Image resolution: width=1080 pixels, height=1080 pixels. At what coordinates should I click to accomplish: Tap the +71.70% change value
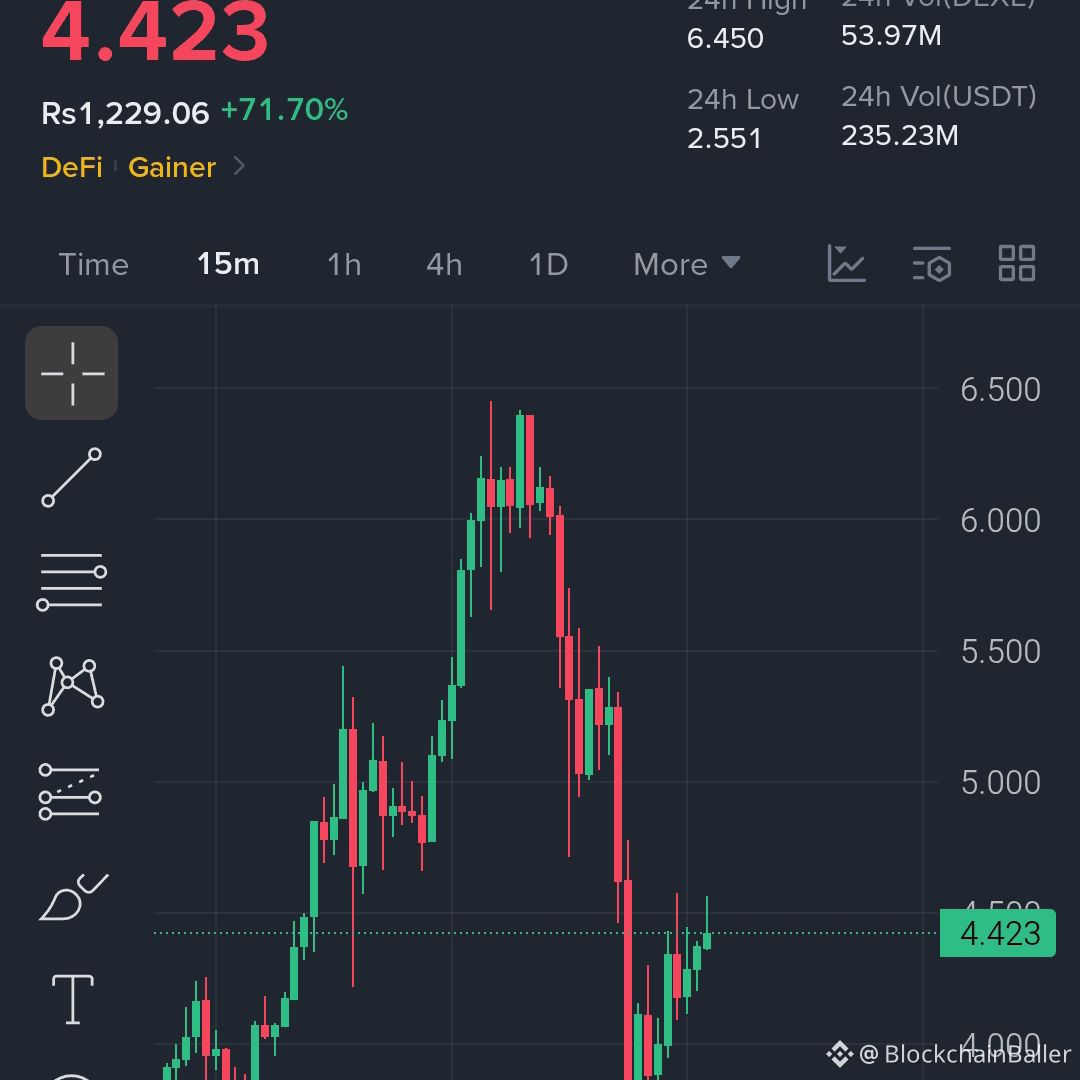click(x=284, y=110)
